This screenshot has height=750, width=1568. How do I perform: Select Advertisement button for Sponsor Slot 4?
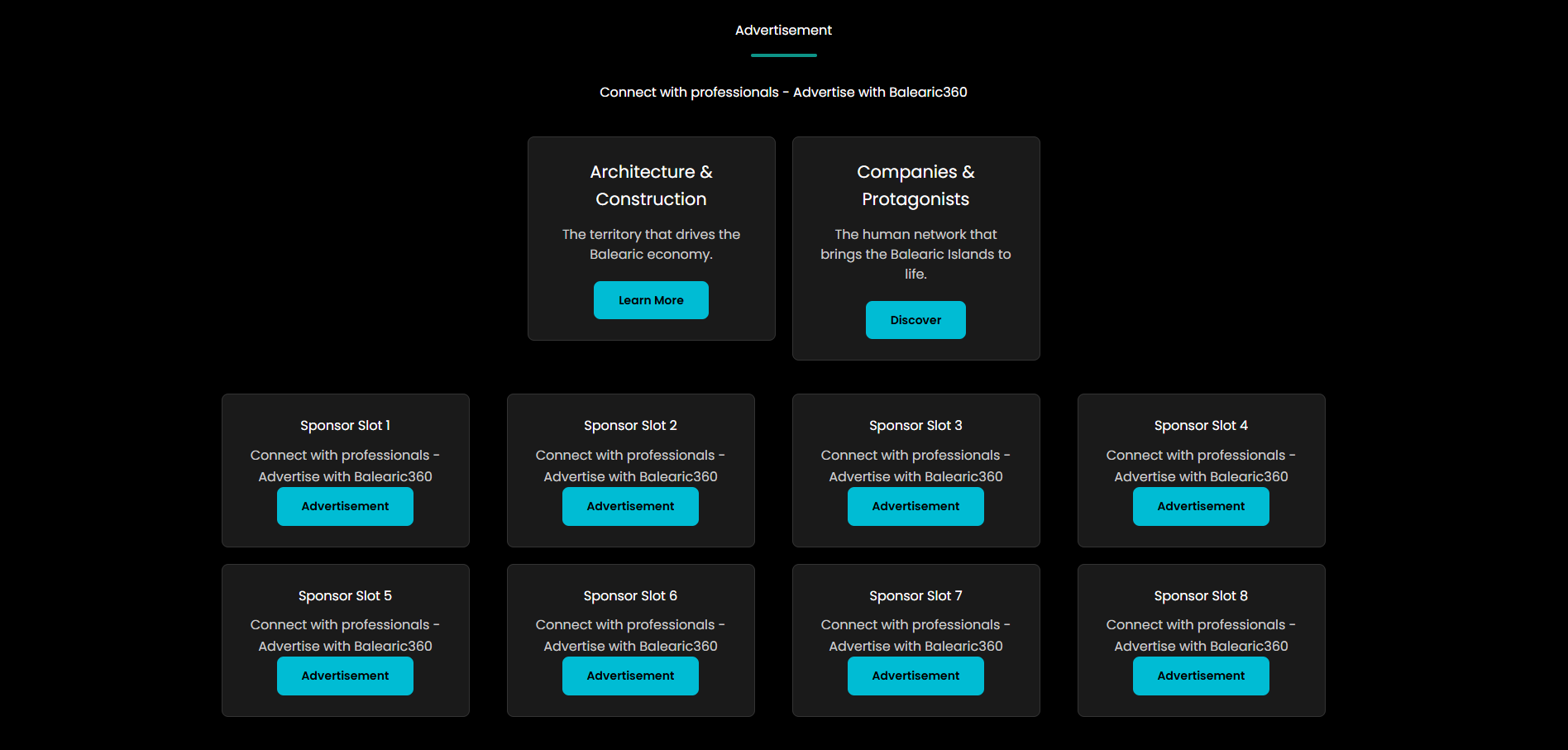pyautogui.click(x=1201, y=506)
